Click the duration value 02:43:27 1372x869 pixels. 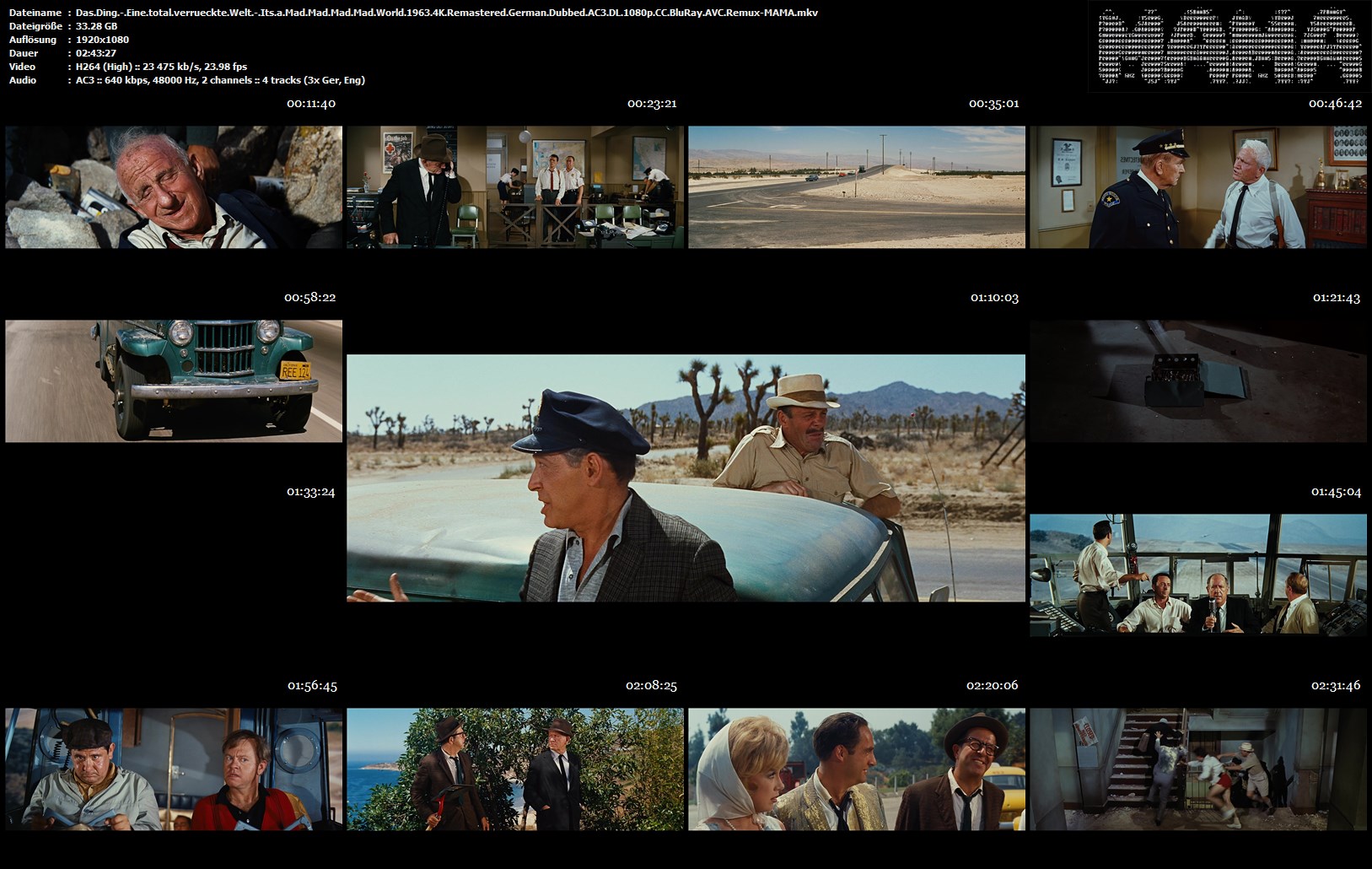(96, 53)
